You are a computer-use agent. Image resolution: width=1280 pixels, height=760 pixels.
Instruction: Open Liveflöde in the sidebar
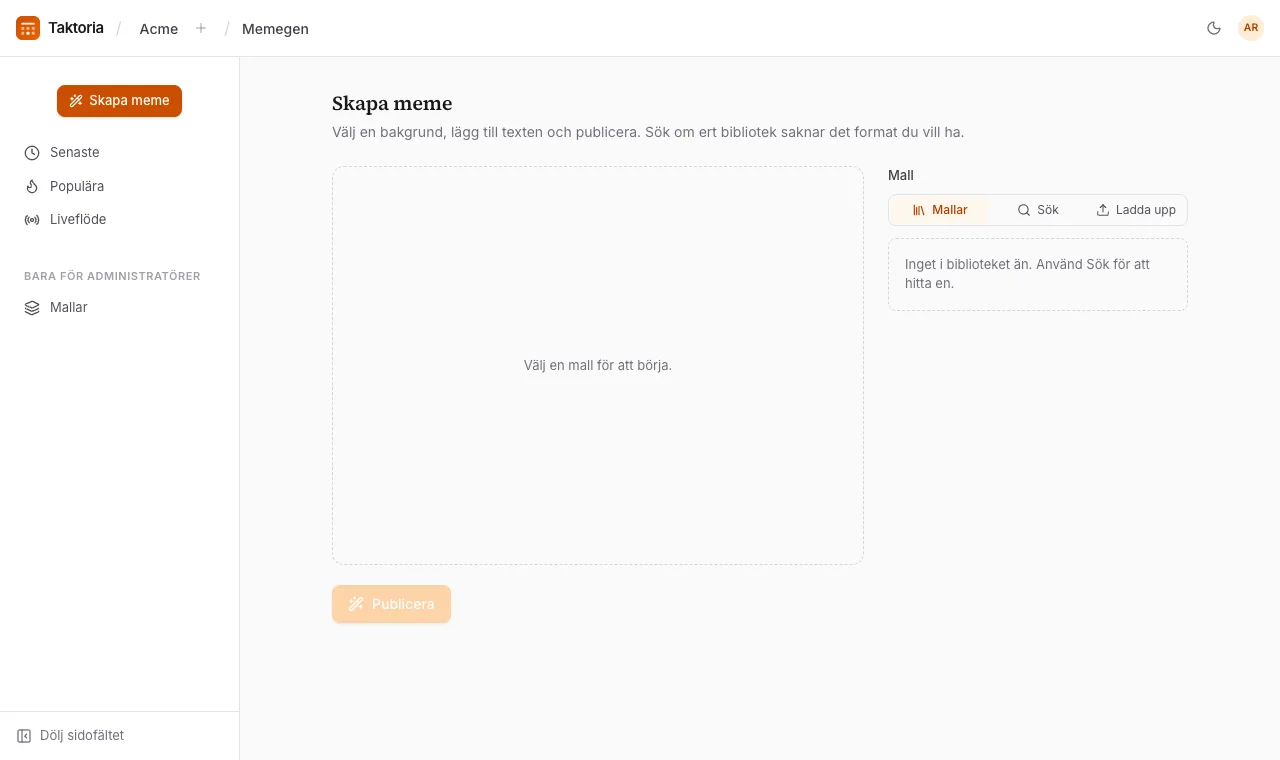pyautogui.click(x=119, y=219)
